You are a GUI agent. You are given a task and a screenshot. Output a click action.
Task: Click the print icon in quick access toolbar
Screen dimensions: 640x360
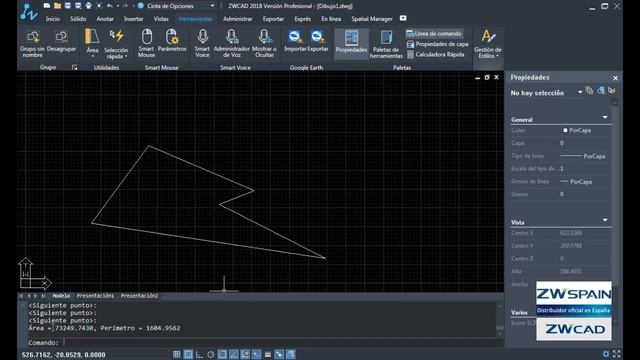click(x=88, y=6)
